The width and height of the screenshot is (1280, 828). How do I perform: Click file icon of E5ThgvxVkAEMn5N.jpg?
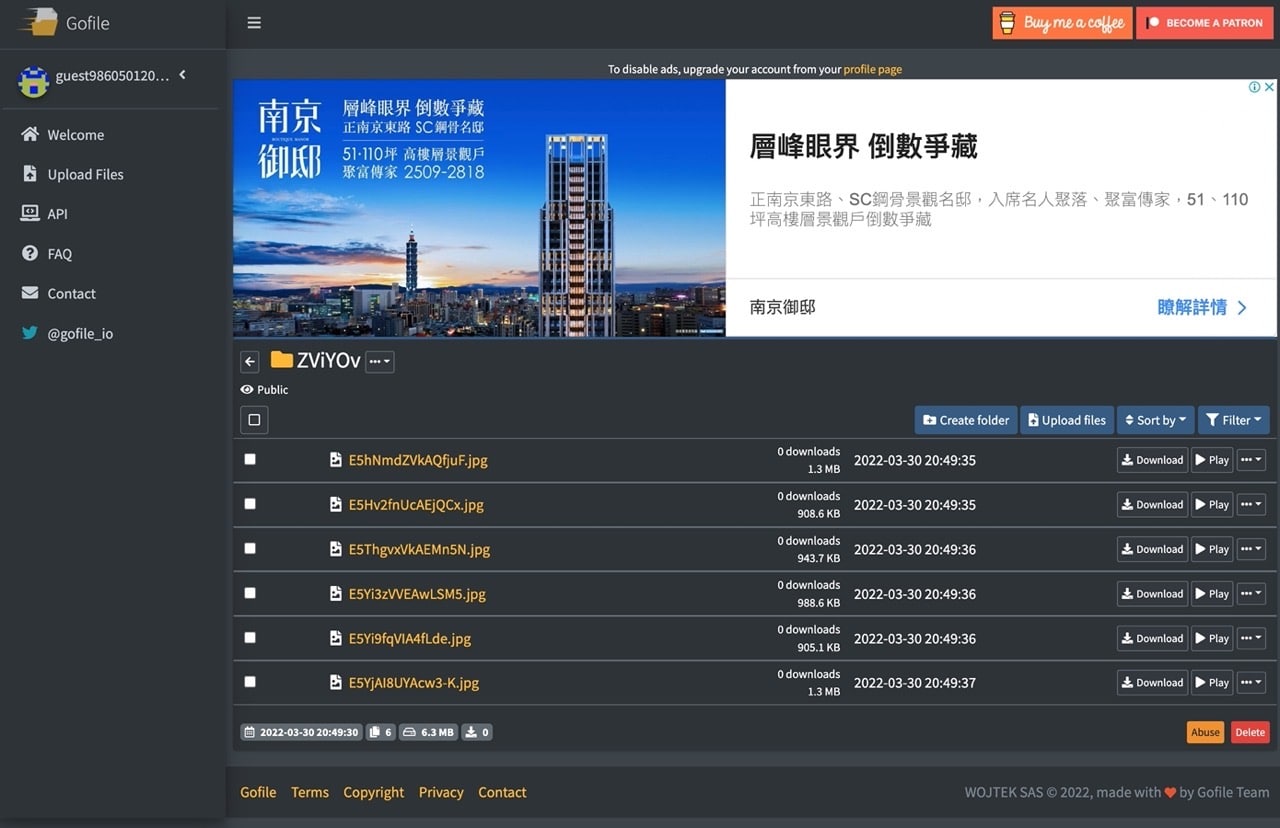coord(336,549)
